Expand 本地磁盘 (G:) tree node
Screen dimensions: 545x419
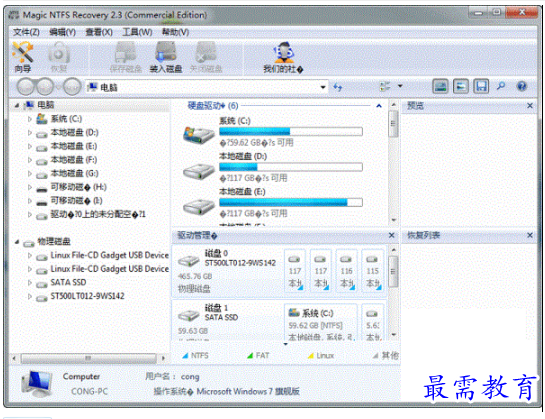[30, 174]
